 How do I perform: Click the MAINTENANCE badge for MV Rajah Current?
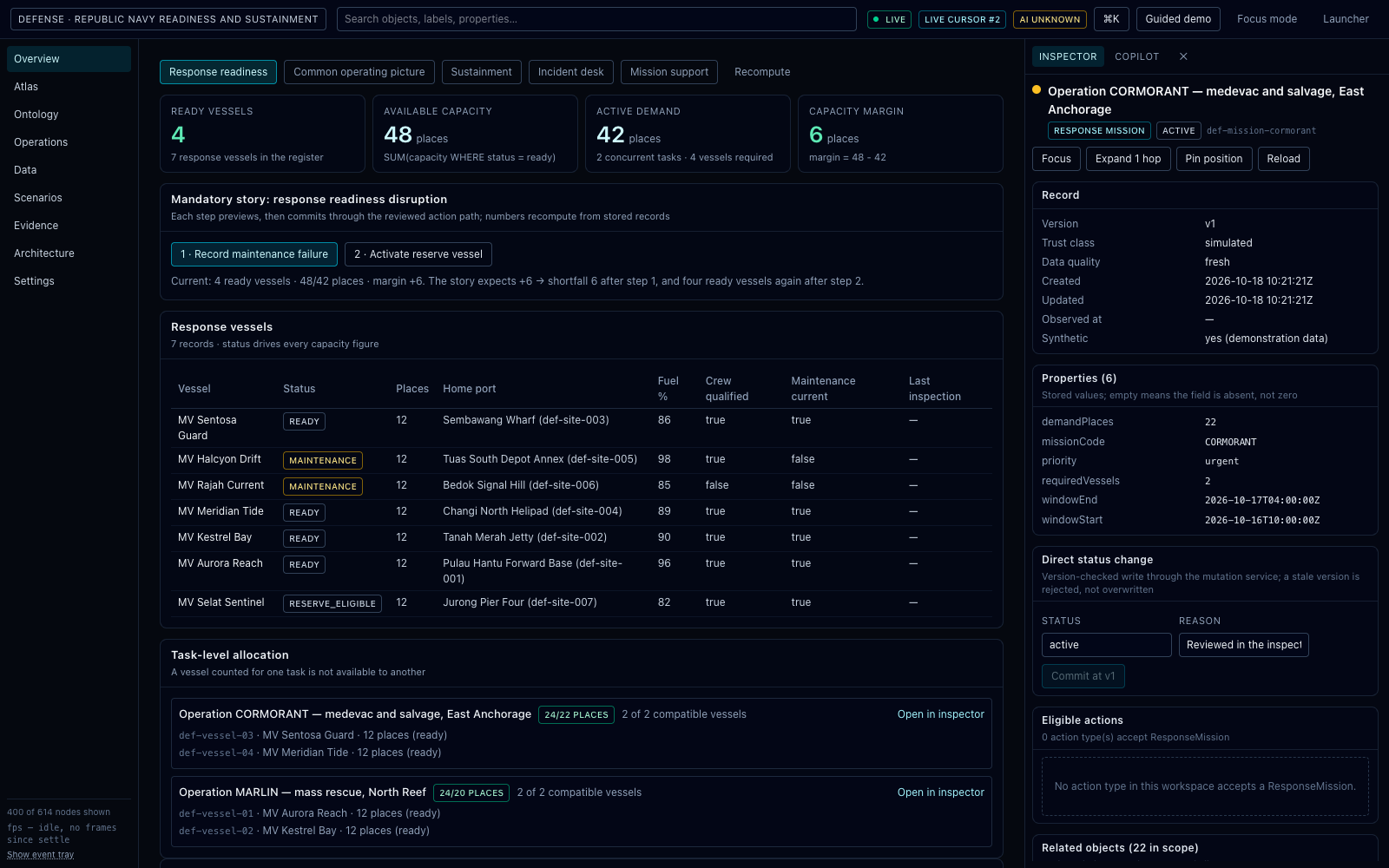323,486
